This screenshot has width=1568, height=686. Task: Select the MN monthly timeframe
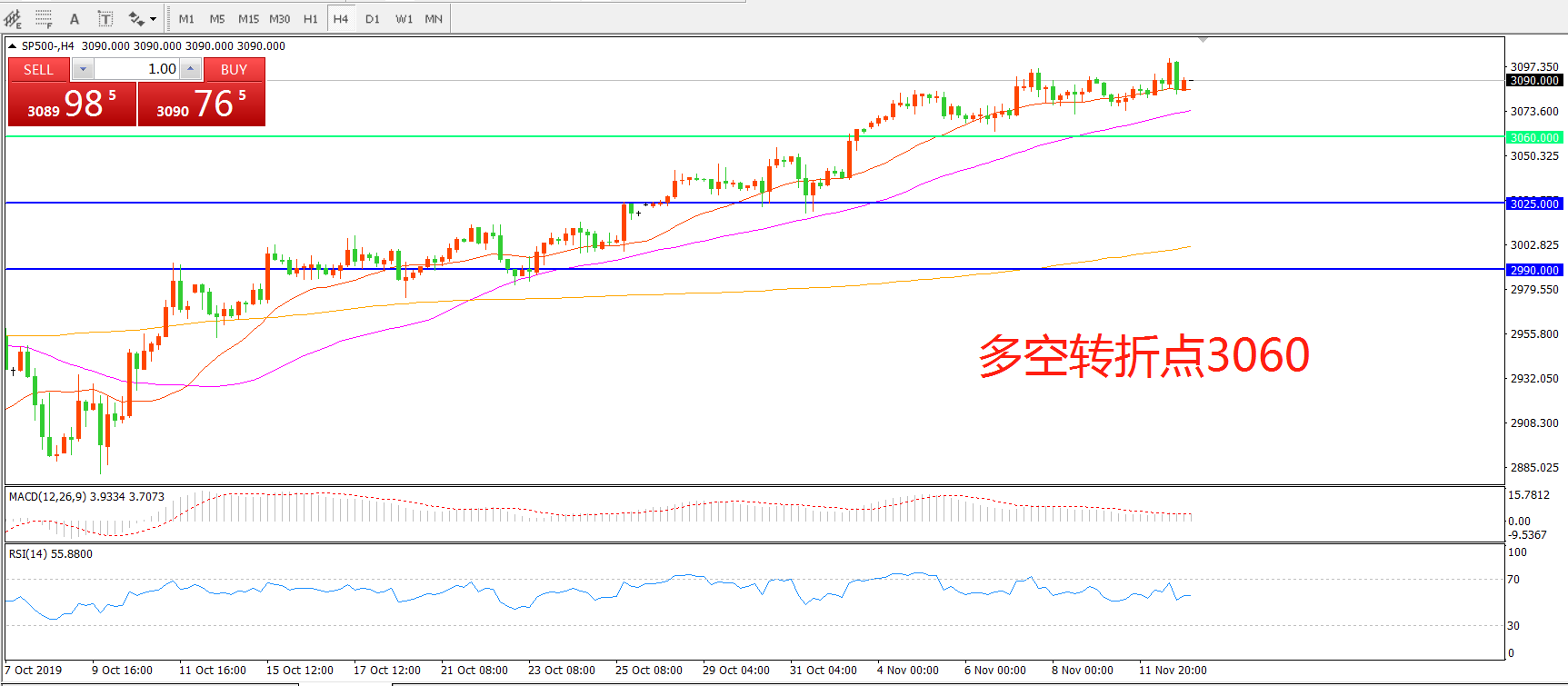point(434,19)
